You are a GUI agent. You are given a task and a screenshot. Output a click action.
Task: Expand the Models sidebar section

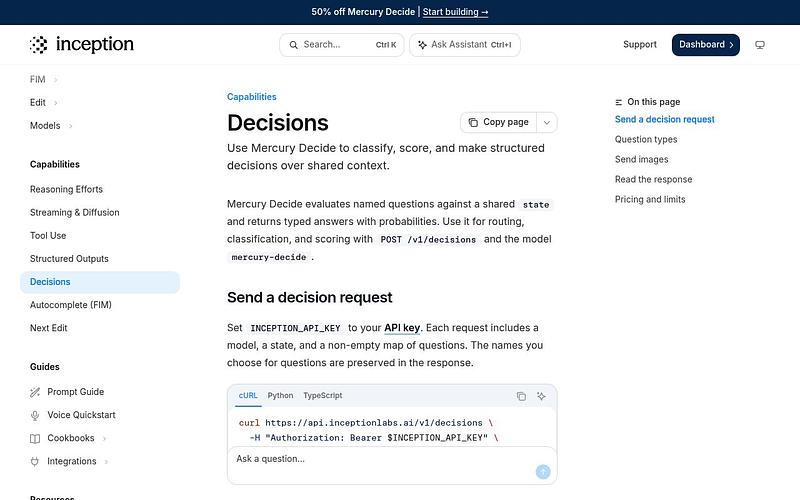click(x=70, y=126)
